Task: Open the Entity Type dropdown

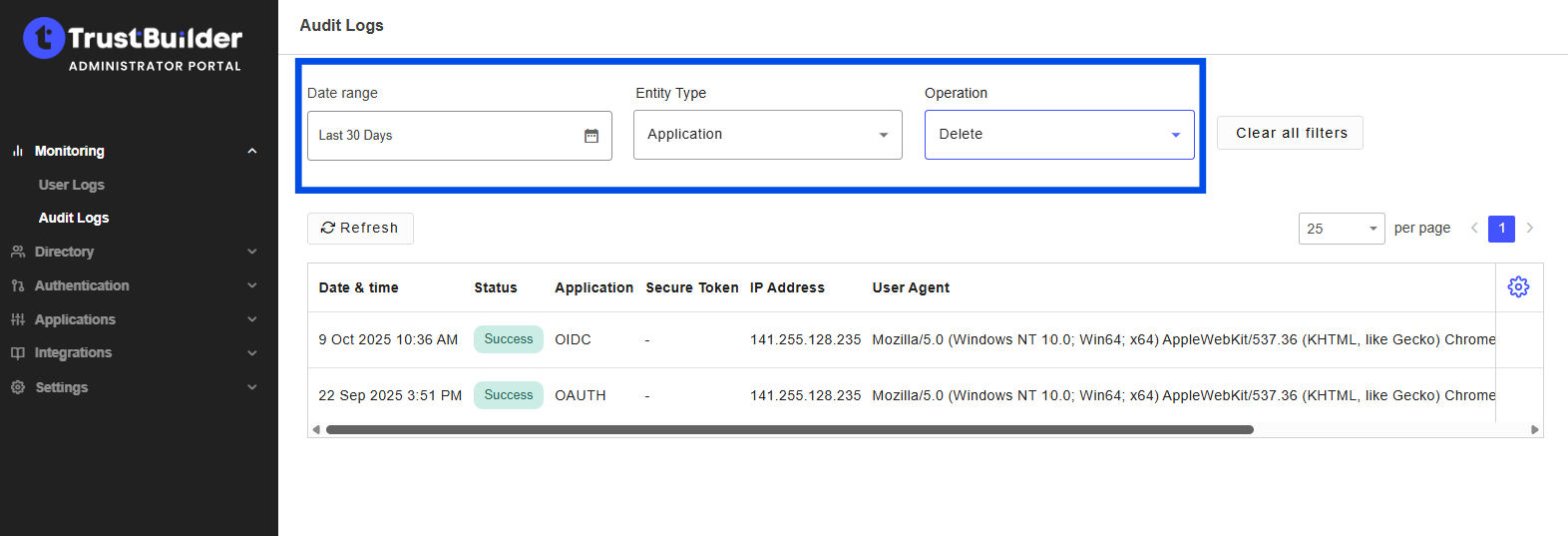Action: tap(767, 135)
